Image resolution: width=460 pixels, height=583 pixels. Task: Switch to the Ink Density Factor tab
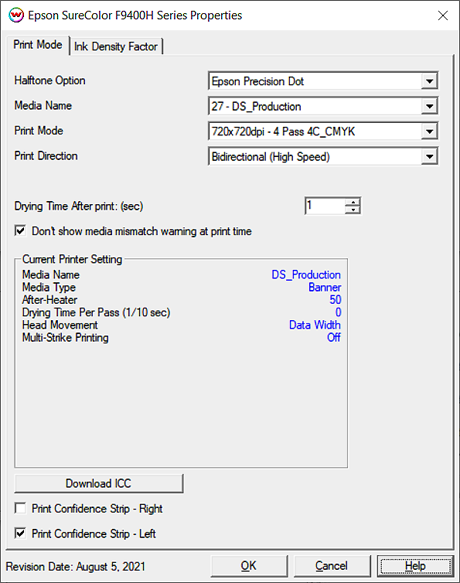tap(116, 46)
